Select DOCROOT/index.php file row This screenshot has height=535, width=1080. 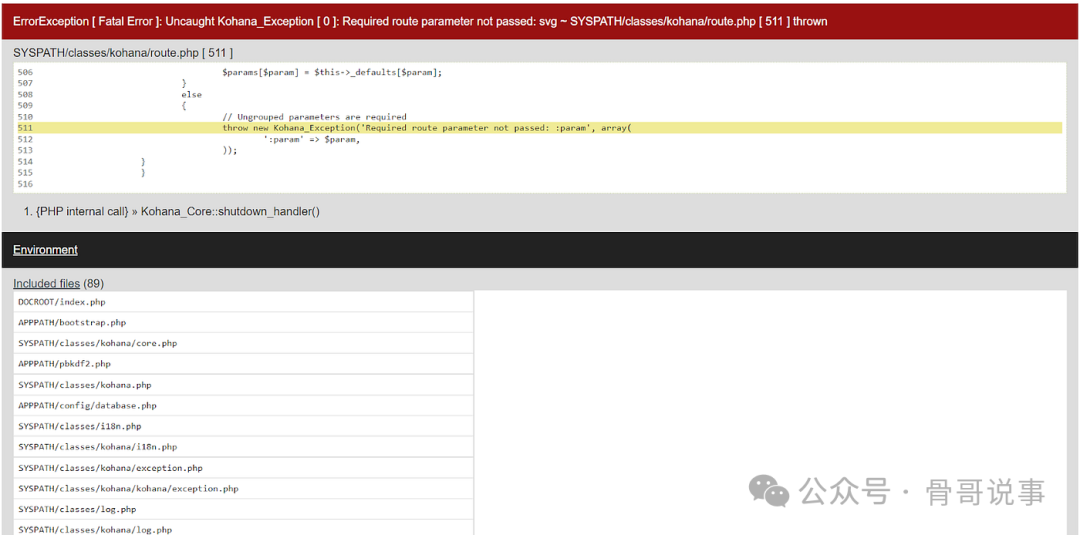pyautogui.click(x=243, y=302)
